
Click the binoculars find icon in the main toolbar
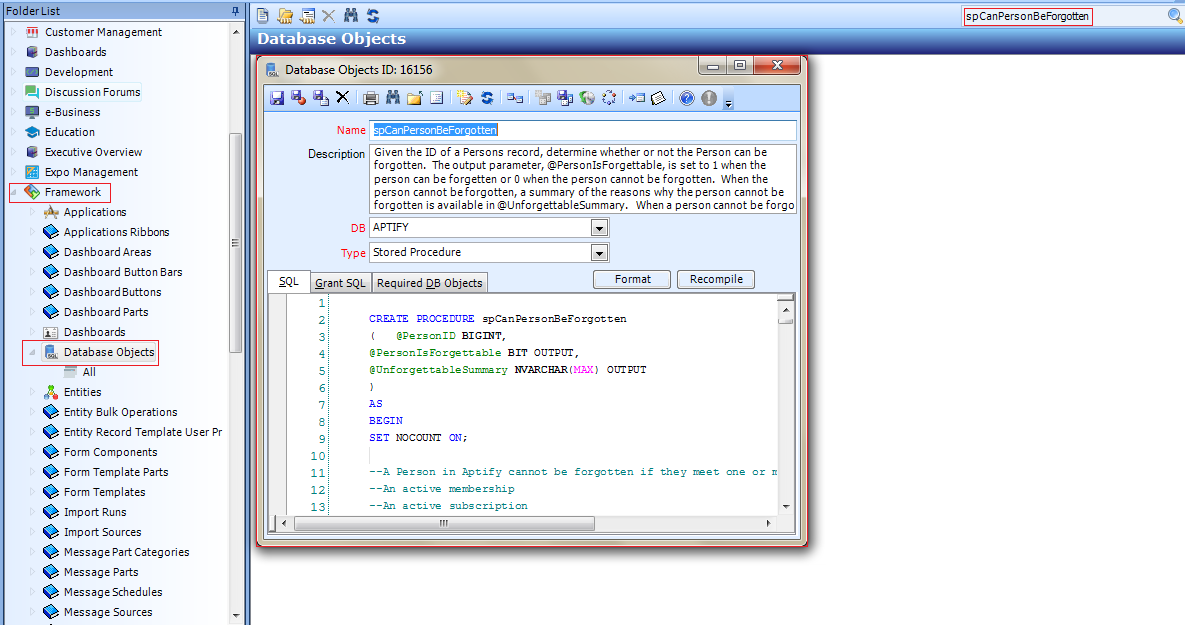(351, 15)
